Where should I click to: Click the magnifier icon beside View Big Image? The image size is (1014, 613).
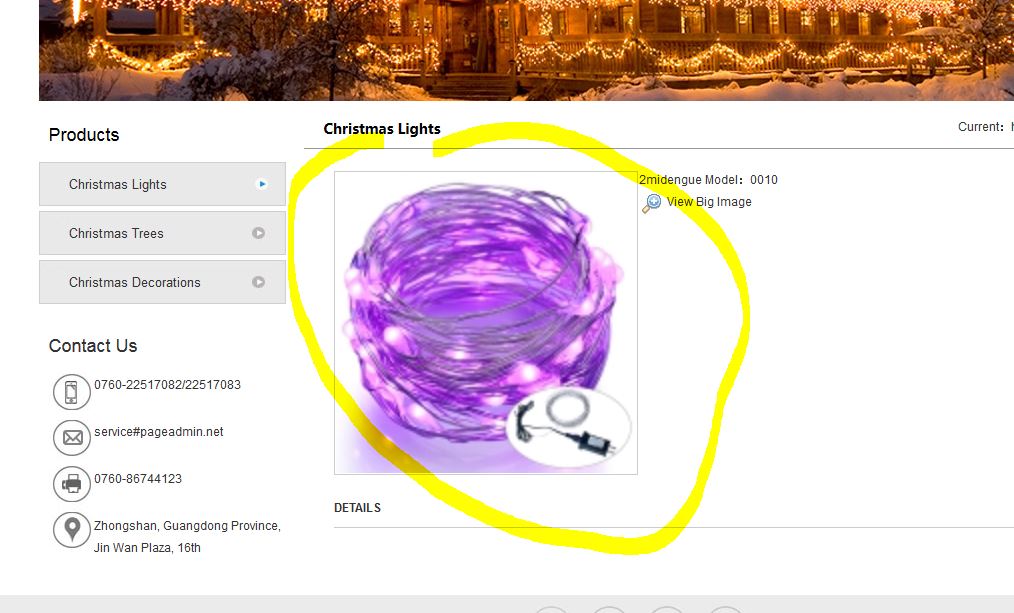651,203
